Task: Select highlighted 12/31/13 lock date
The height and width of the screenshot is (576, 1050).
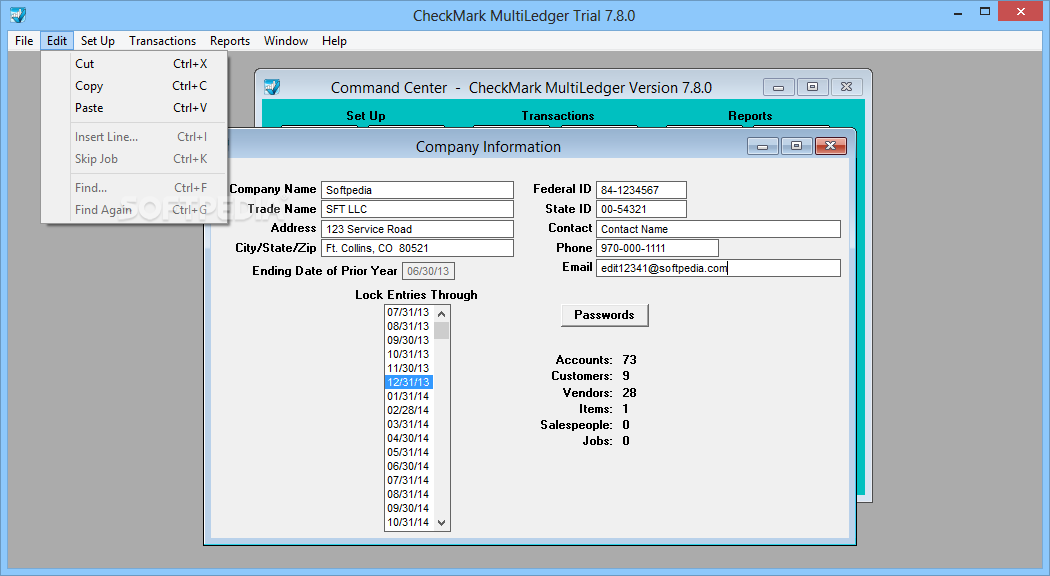Action: (x=408, y=382)
